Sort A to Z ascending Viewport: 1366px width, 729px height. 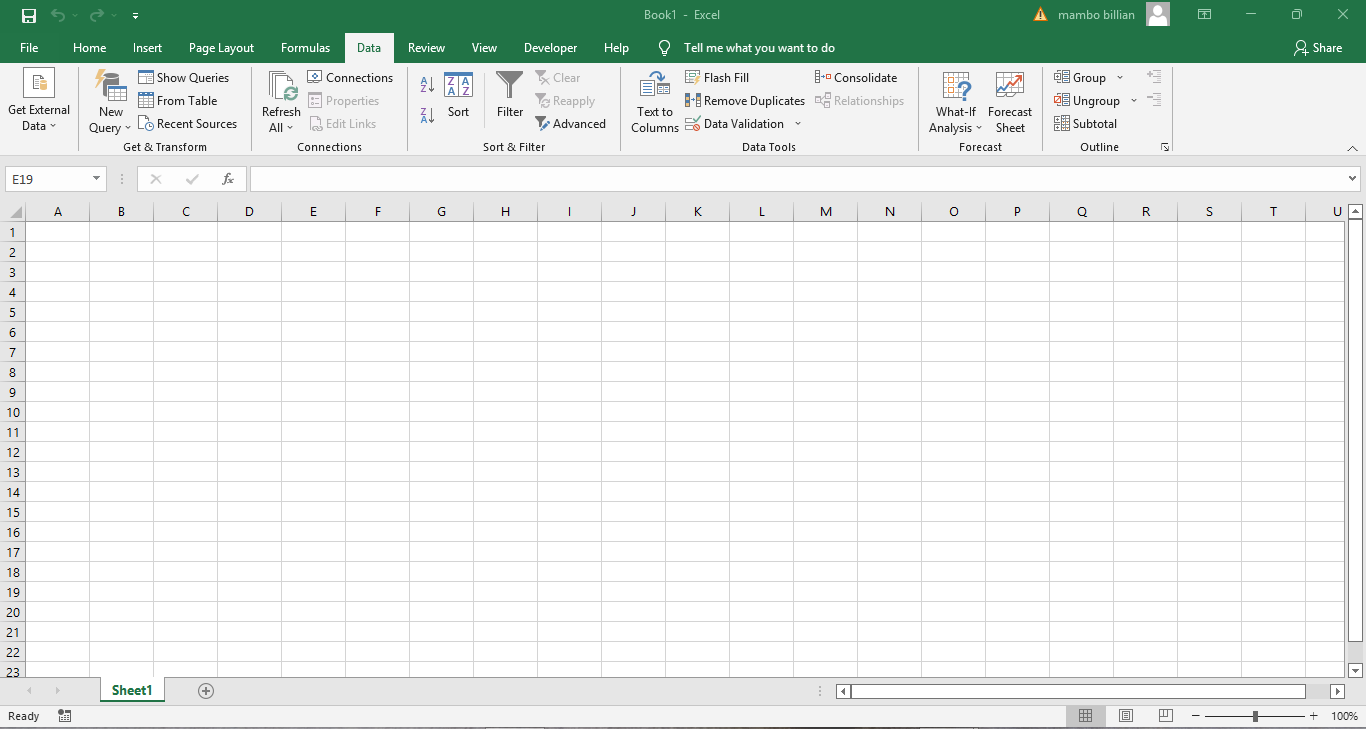[427, 86]
